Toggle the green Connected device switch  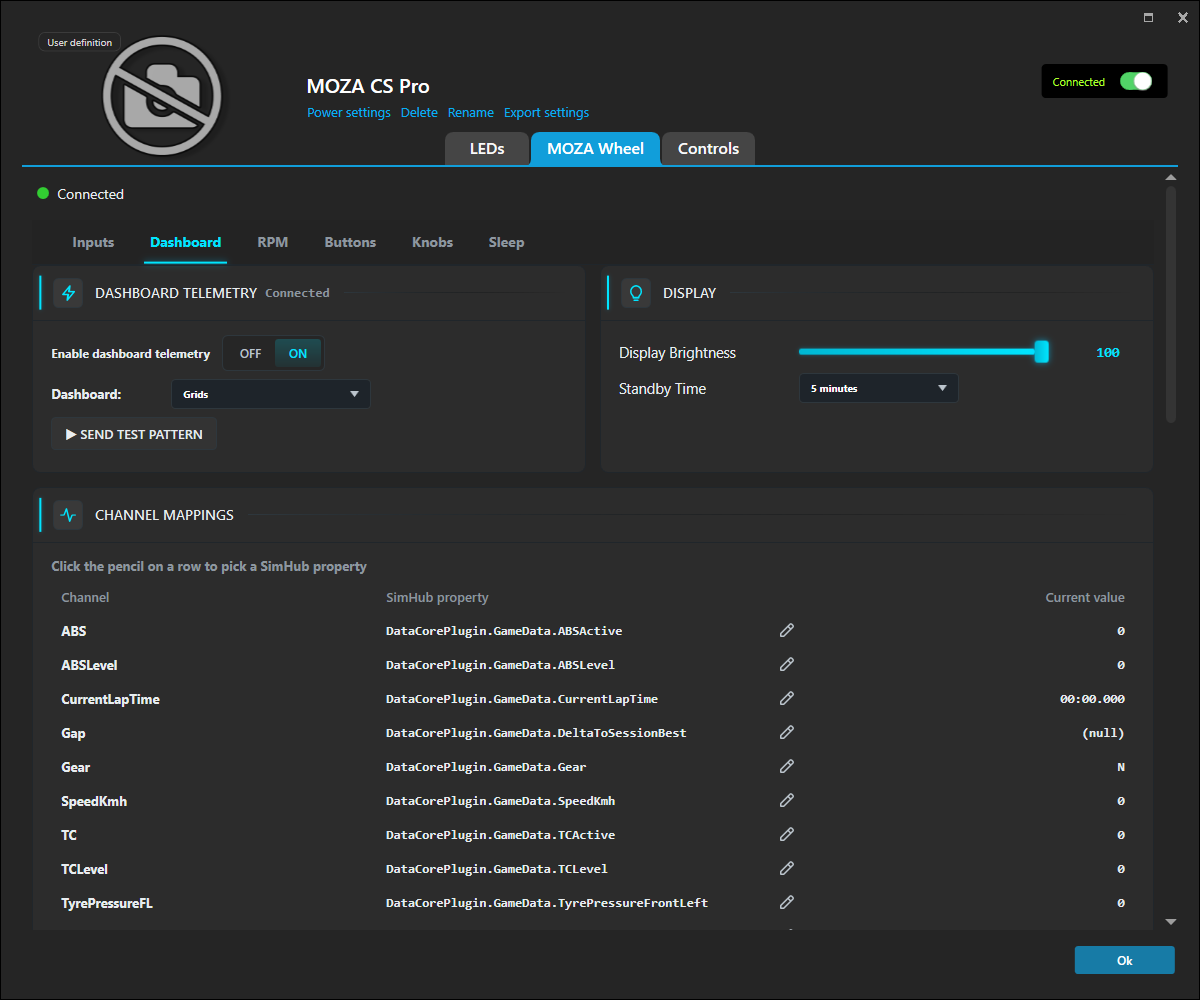1136,82
